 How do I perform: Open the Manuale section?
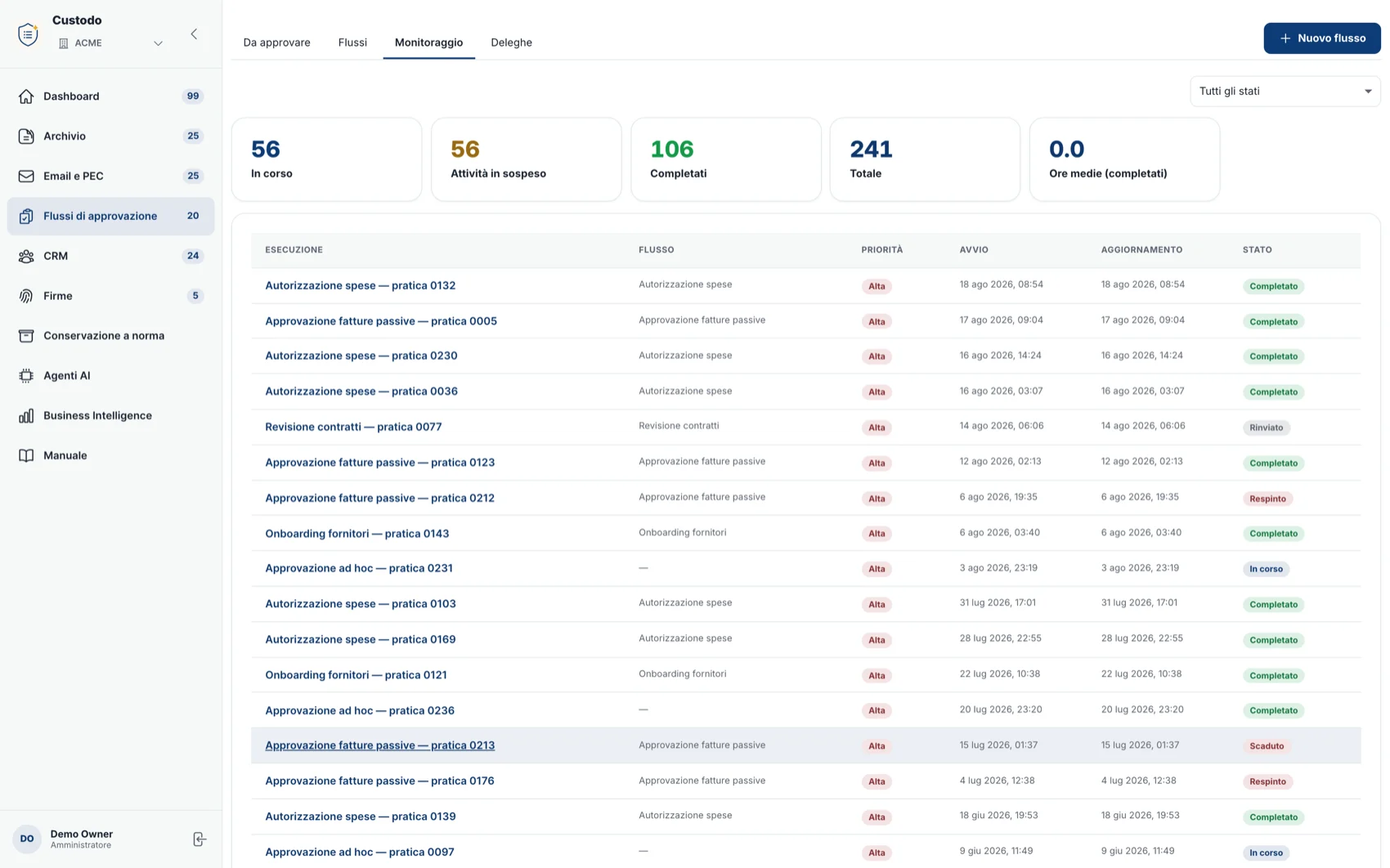coord(111,455)
